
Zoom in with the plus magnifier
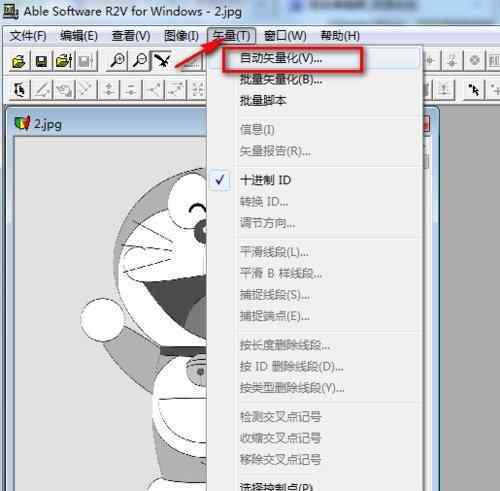pos(117,61)
